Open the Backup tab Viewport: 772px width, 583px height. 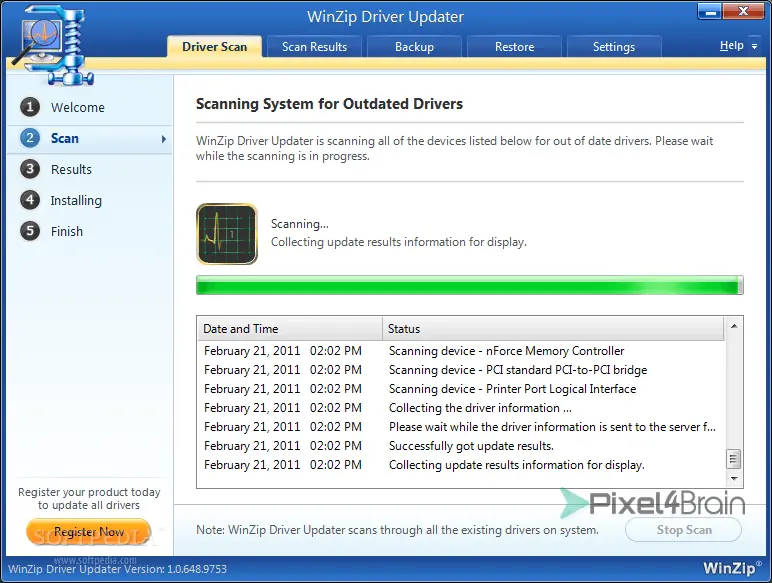[x=414, y=47]
